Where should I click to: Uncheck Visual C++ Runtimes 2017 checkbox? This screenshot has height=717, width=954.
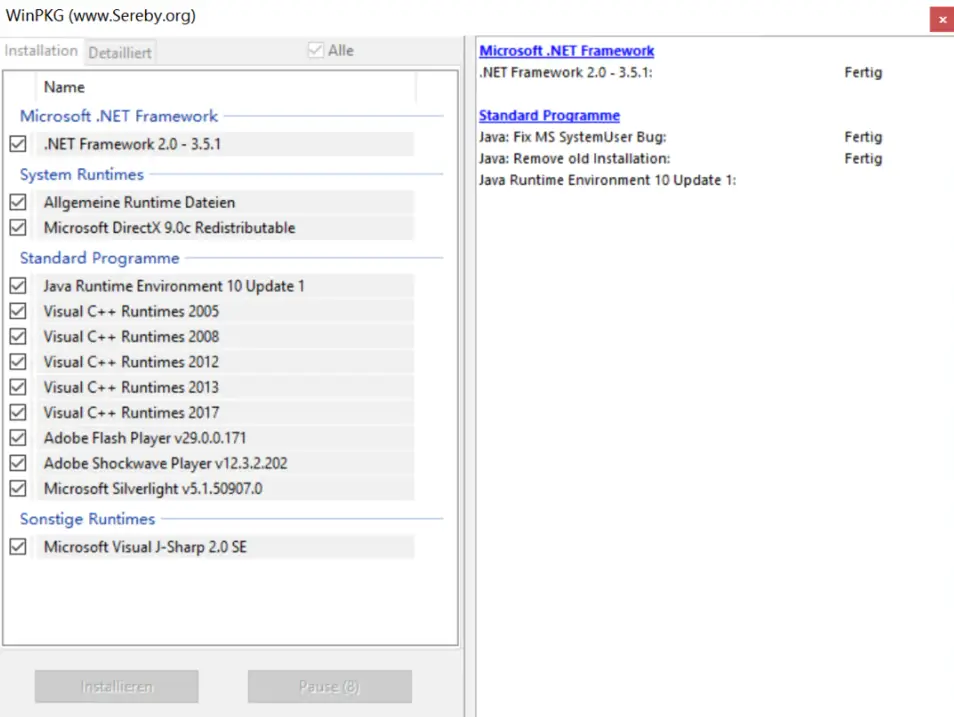18,413
